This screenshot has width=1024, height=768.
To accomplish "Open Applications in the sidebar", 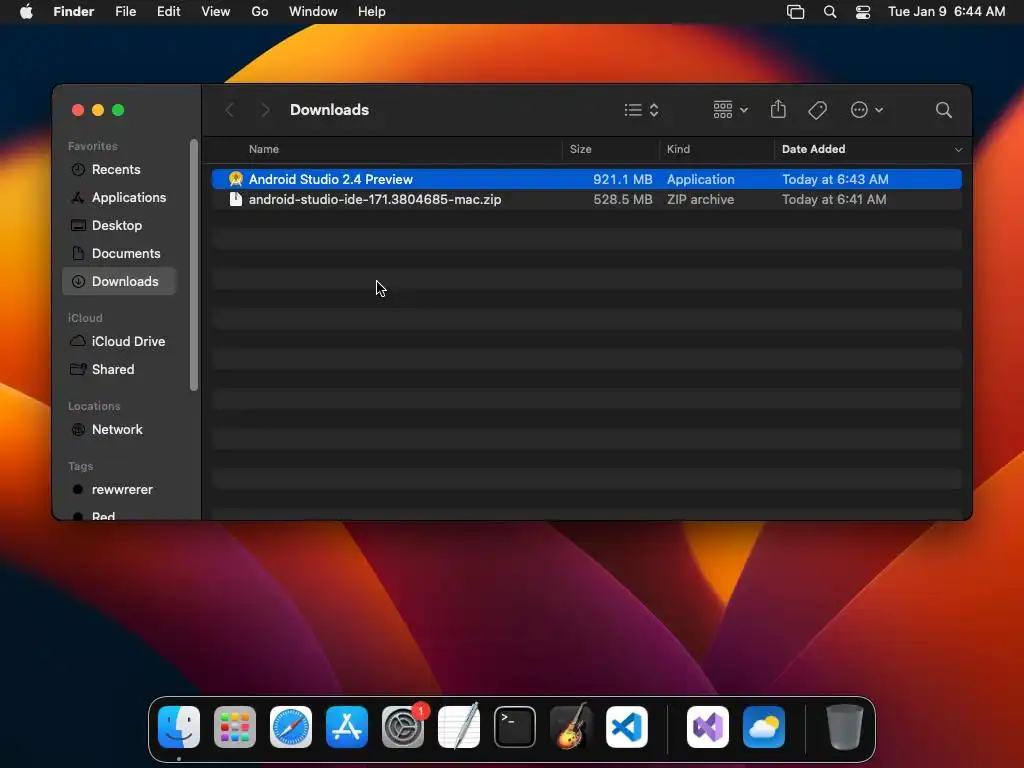I will 119,197.
